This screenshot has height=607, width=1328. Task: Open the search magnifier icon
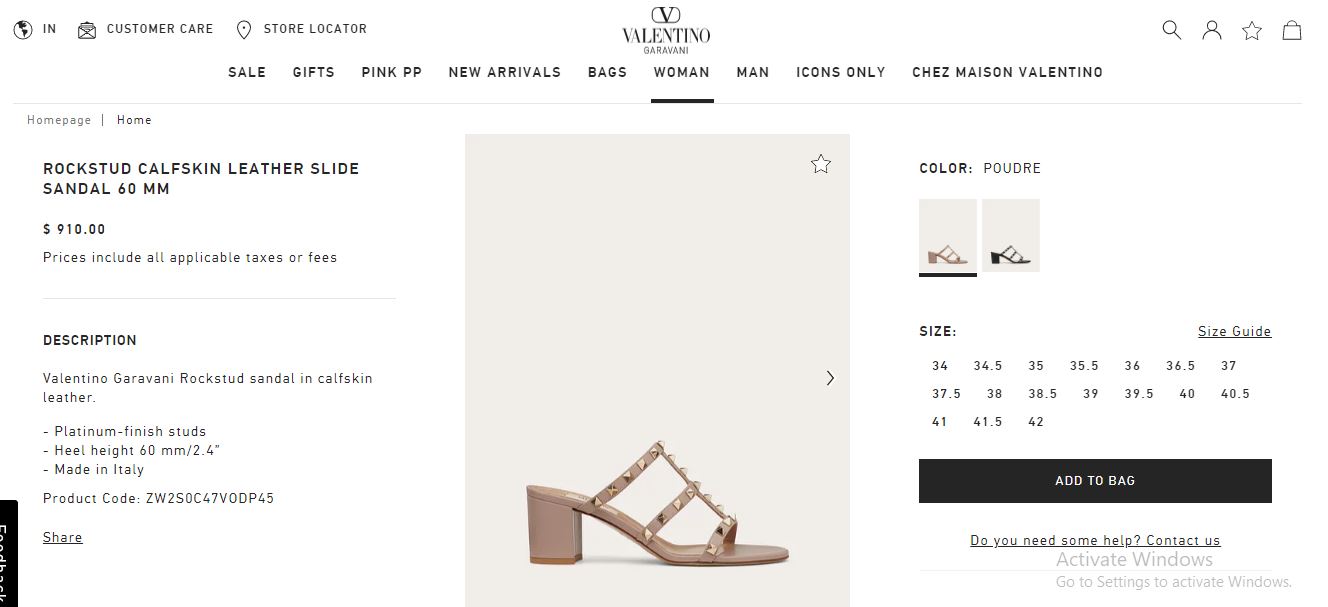pos(1171,30)
